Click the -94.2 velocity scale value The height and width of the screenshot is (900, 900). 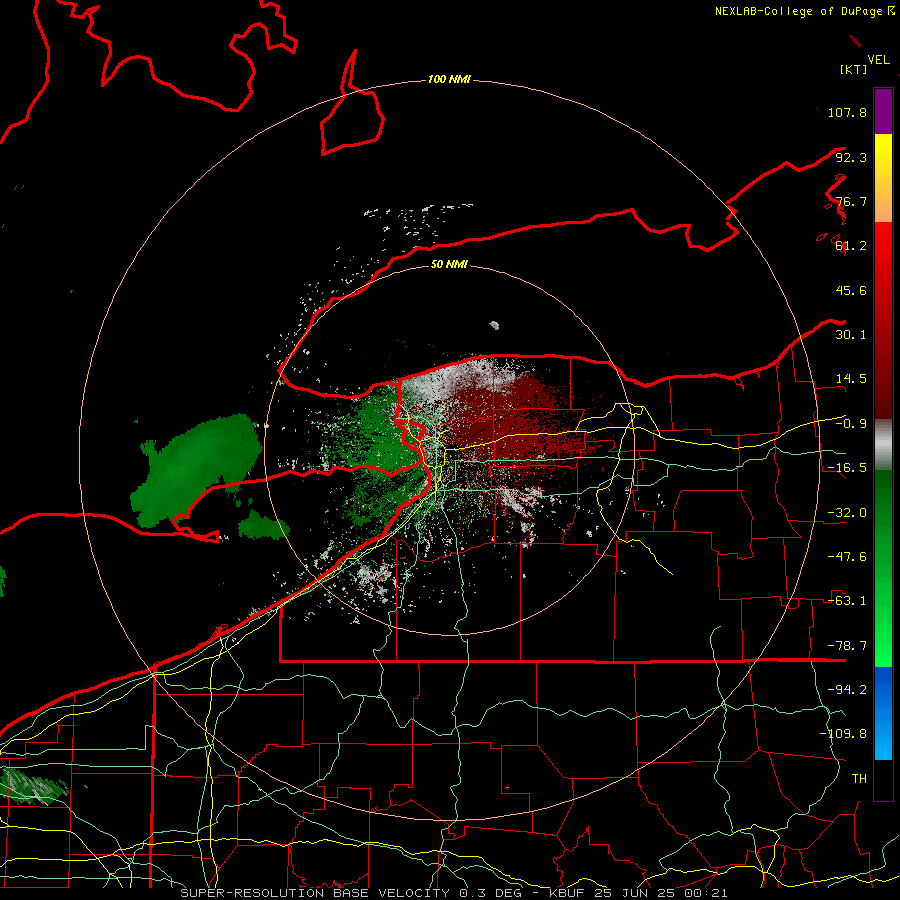847,690
